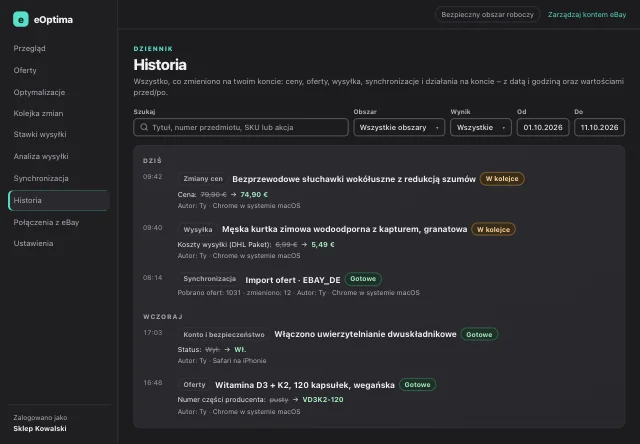Follow the Zarządzaj kontem eBay link
This screenshot has width=640, height=444.
tap(587, 15)
